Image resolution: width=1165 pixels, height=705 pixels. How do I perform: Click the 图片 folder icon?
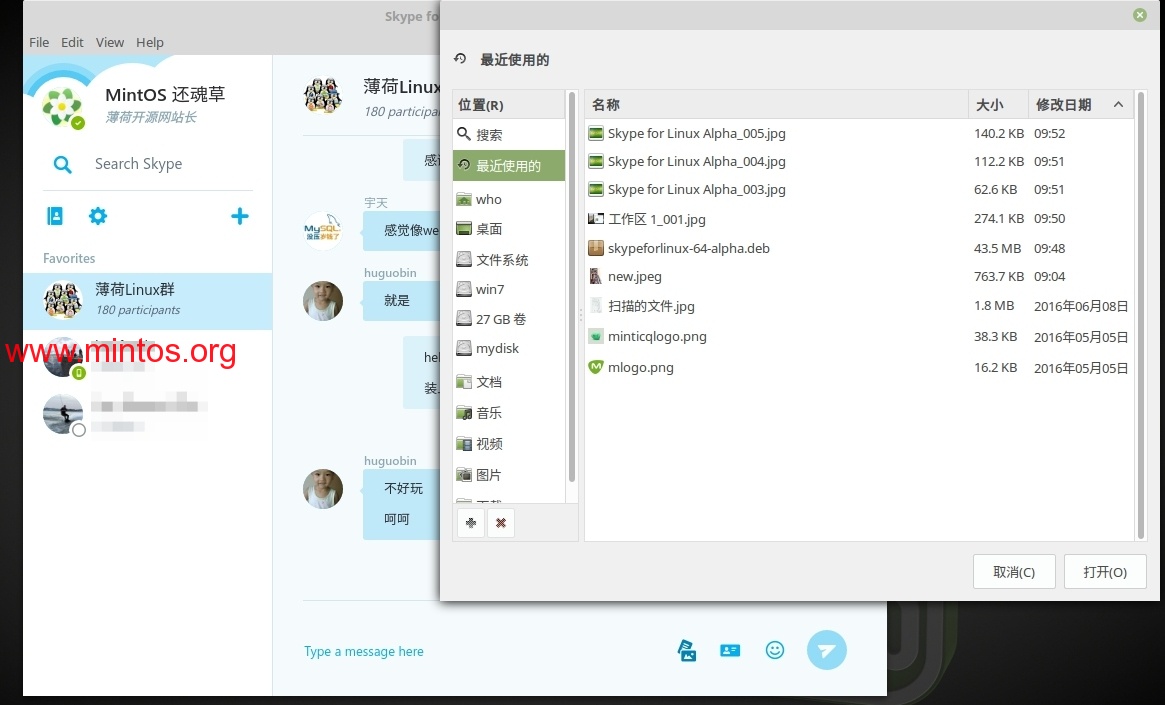464,475
